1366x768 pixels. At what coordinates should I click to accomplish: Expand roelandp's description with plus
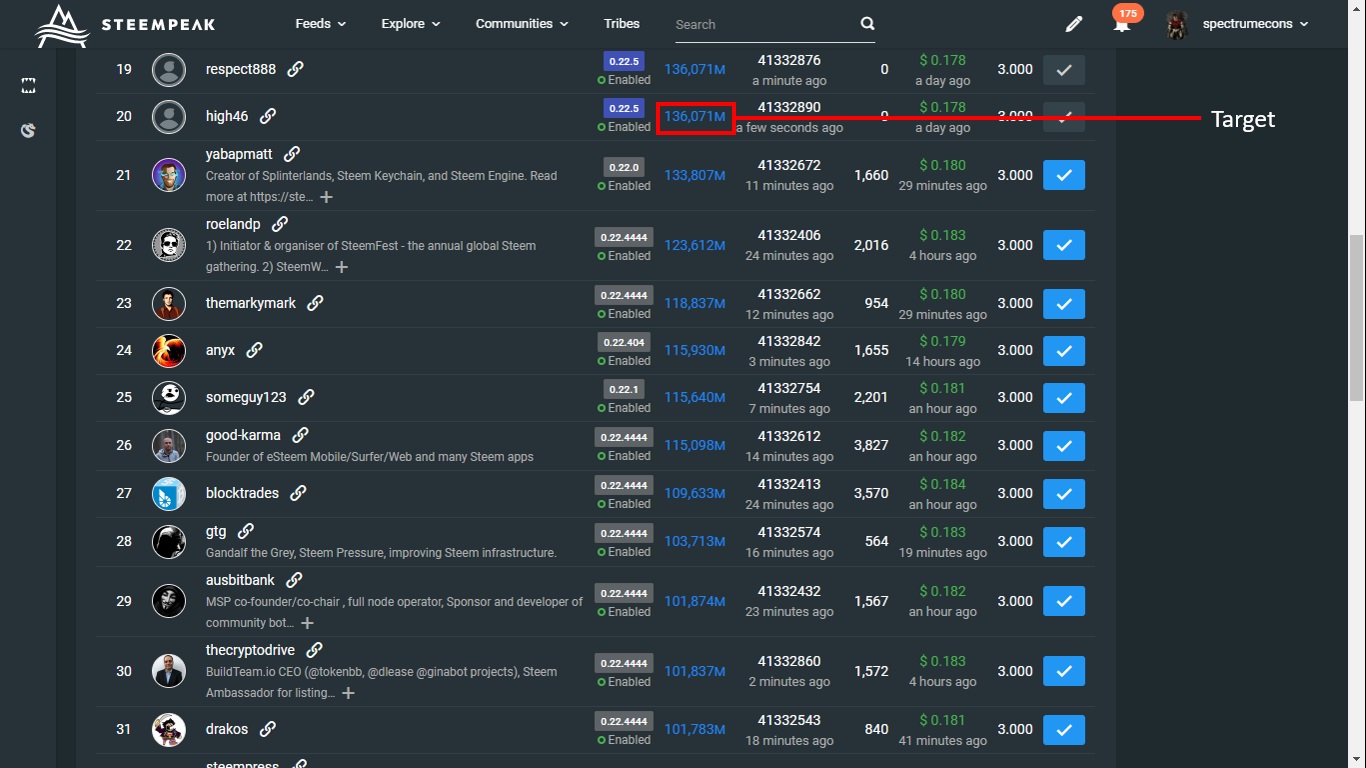pyautogui.click(x=342, y=267)
